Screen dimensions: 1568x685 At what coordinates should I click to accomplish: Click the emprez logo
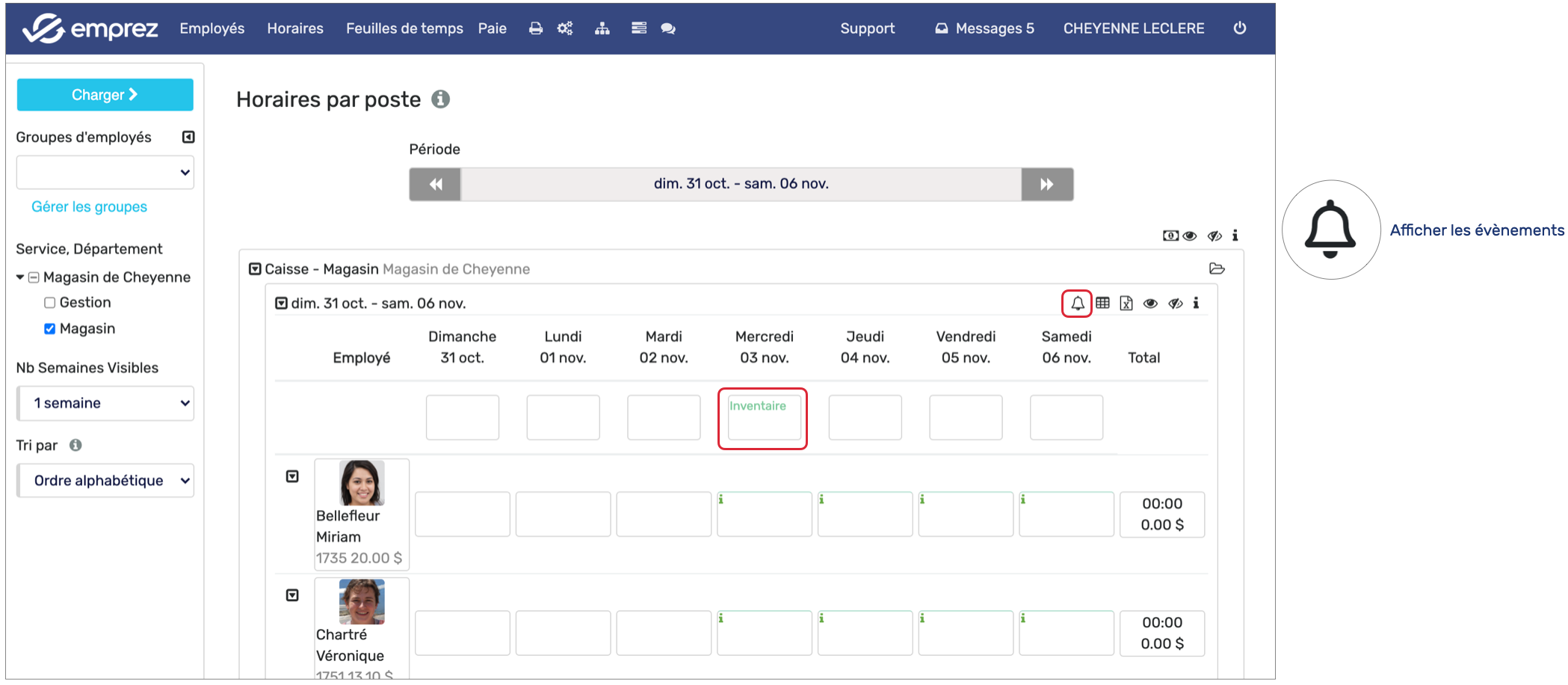pos(90,28)
